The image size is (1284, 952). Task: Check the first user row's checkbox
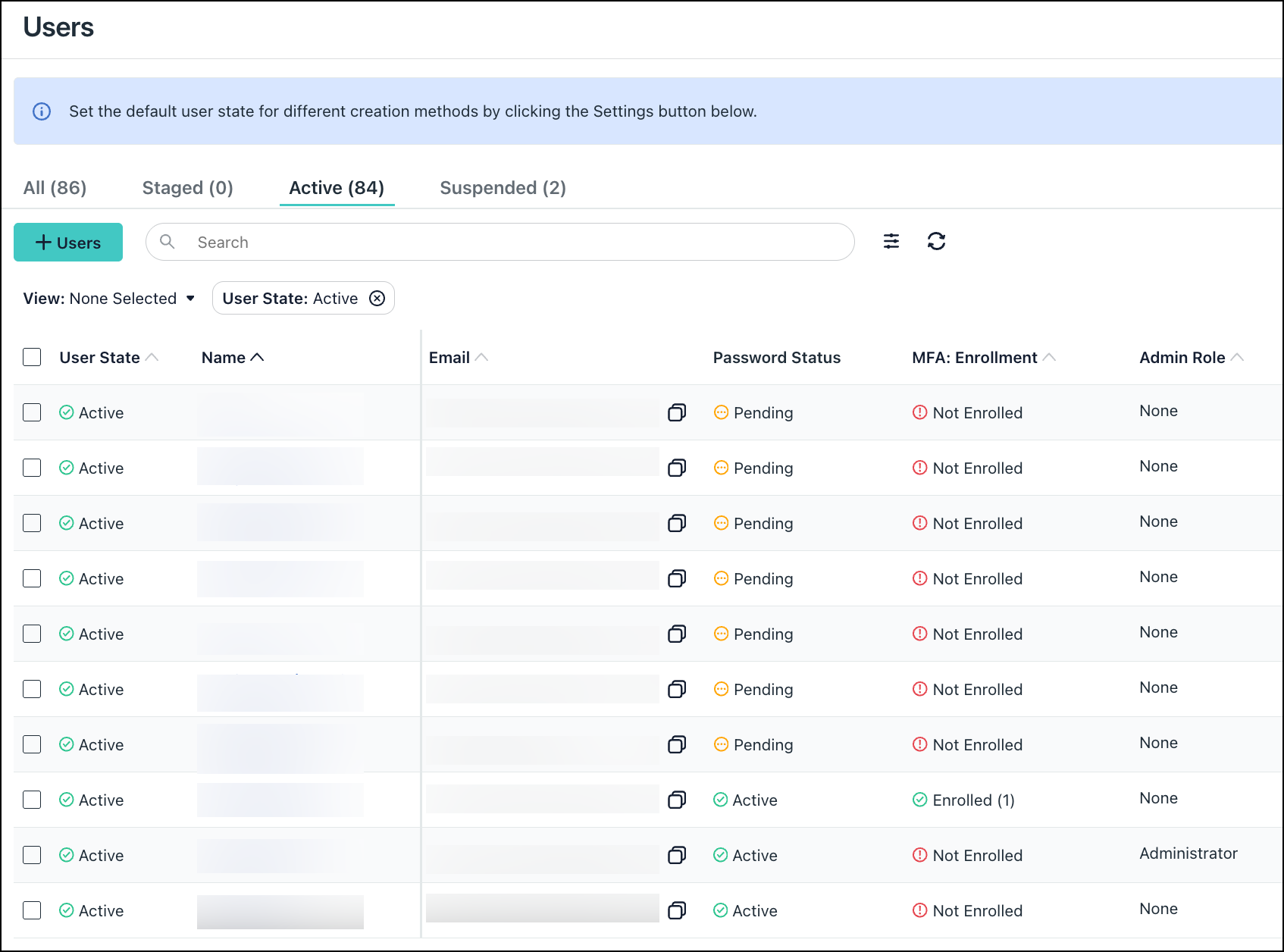[x=32, y=412]
